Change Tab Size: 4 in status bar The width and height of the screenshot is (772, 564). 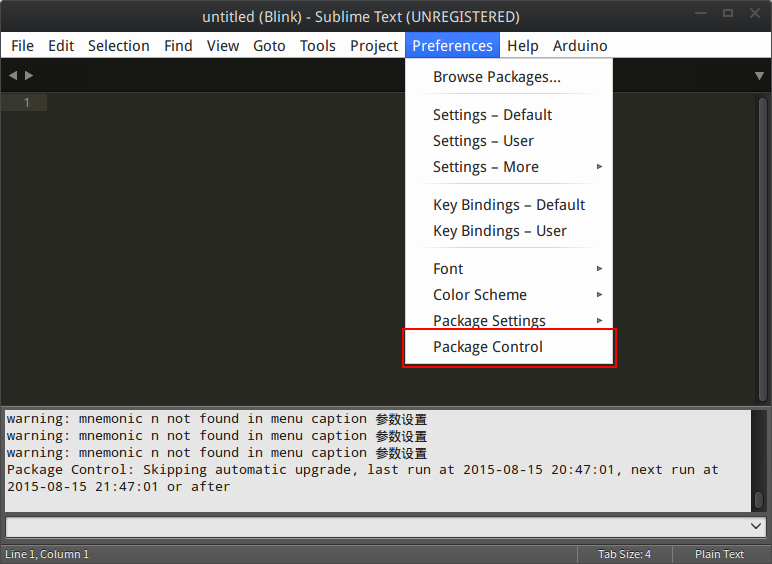tap(624, 554)
